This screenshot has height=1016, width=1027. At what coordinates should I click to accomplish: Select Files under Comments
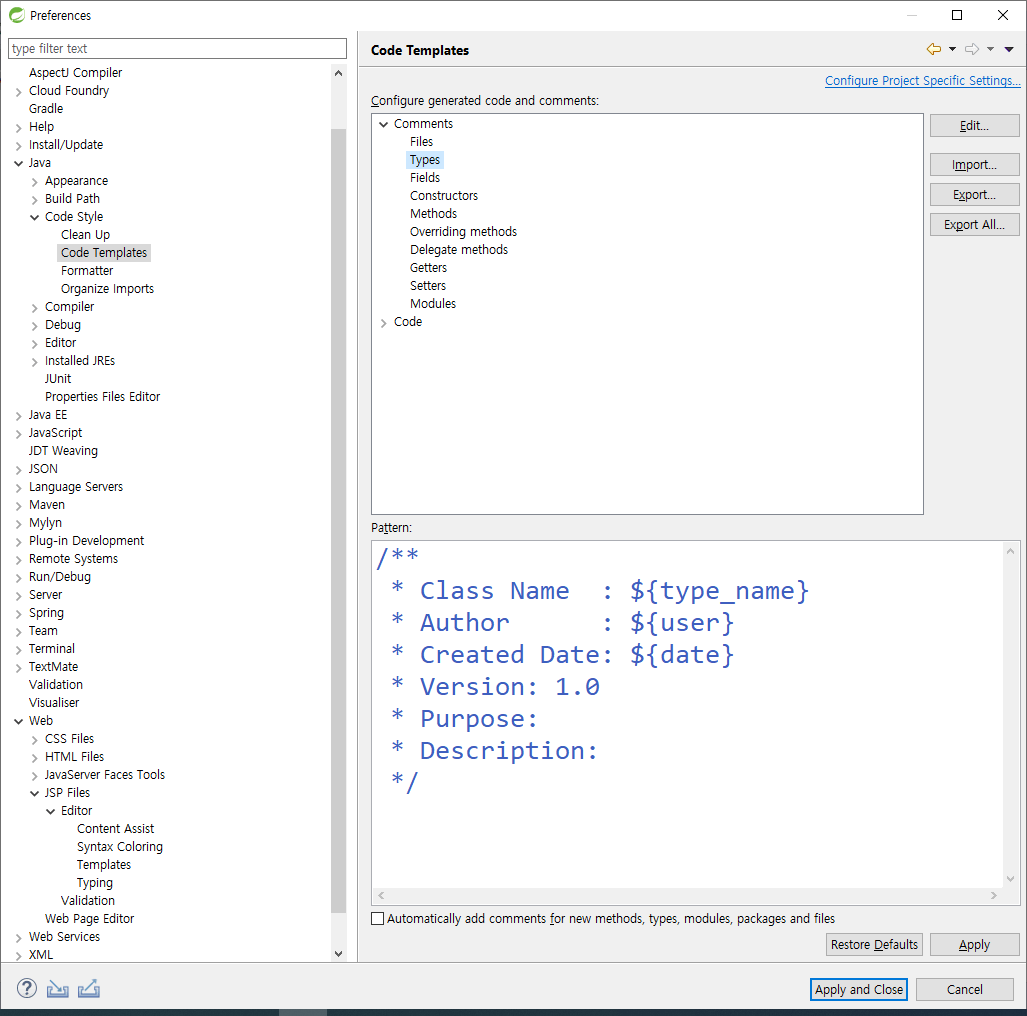point(421,141)
